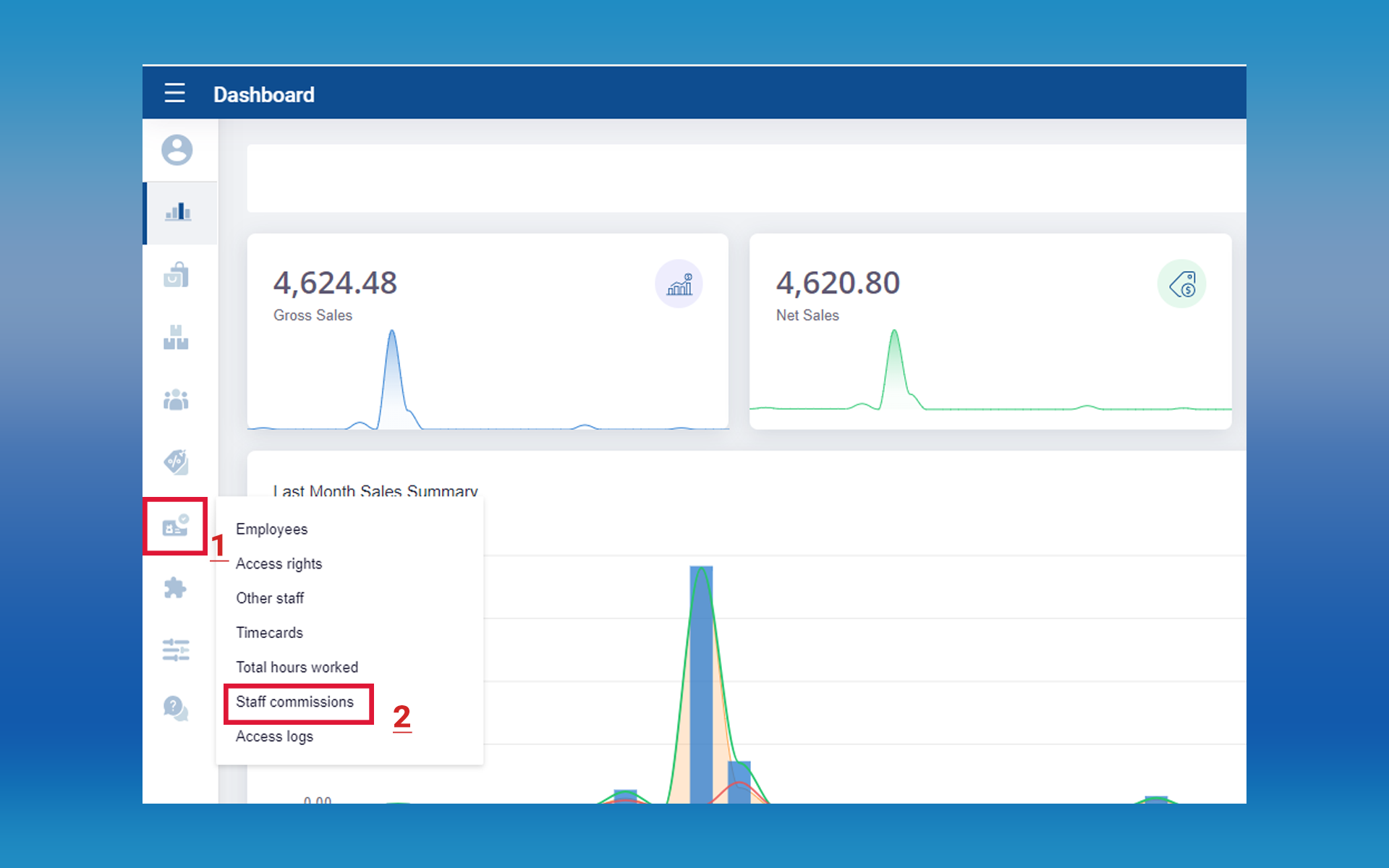Click the Net Sales price tag icon
This screenshot has height=868, width=1389.
point(1181,284)
